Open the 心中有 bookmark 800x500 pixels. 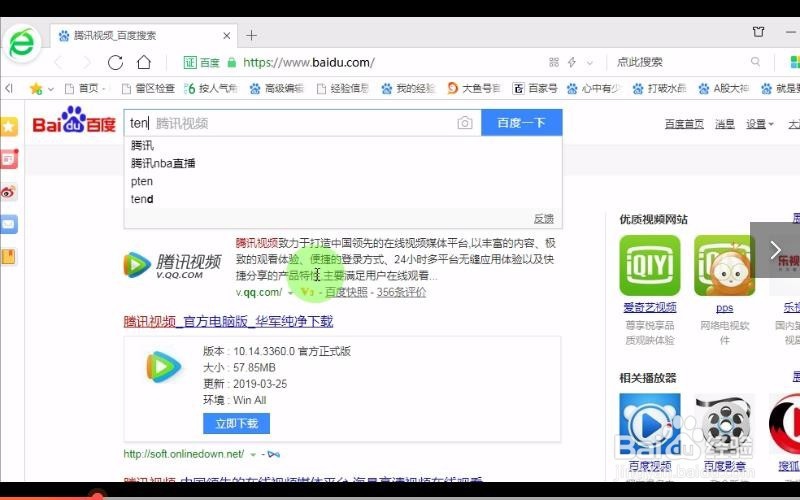[594, 89]
